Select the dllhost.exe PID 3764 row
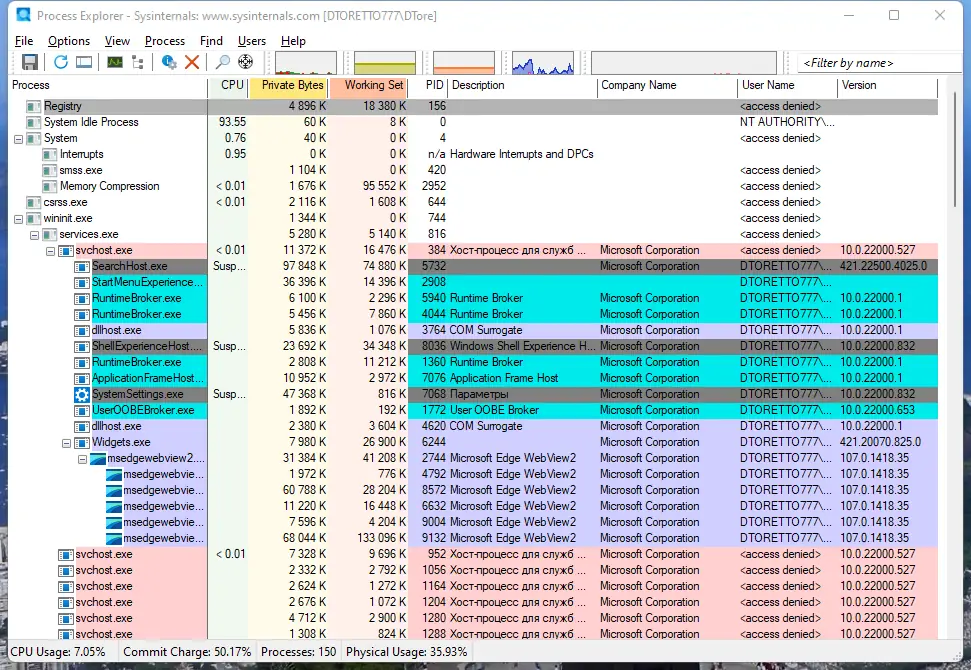The width and height of the screenshot is (971, 670). tap(473, 331)
